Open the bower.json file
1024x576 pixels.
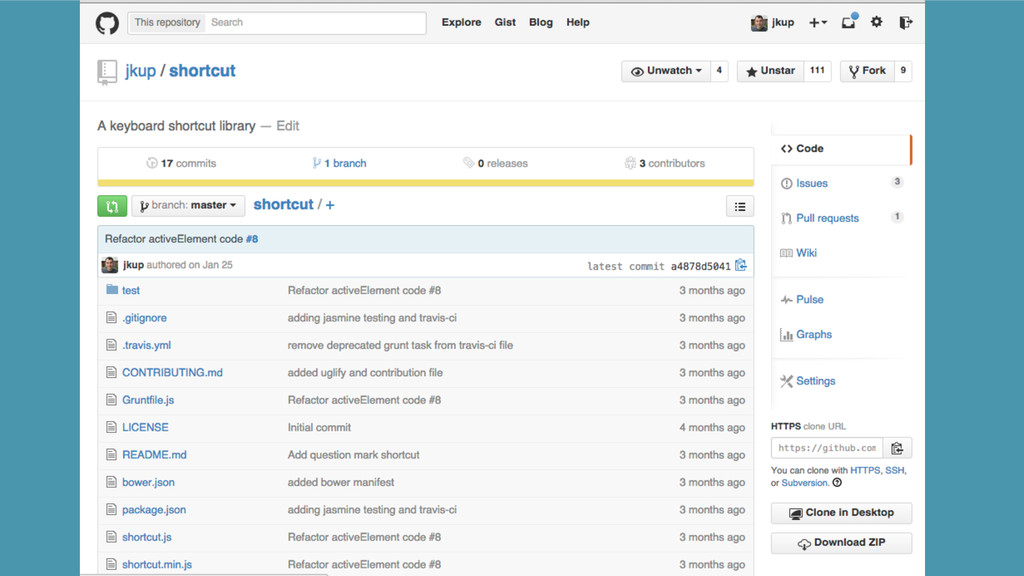[x=148, y=482]
